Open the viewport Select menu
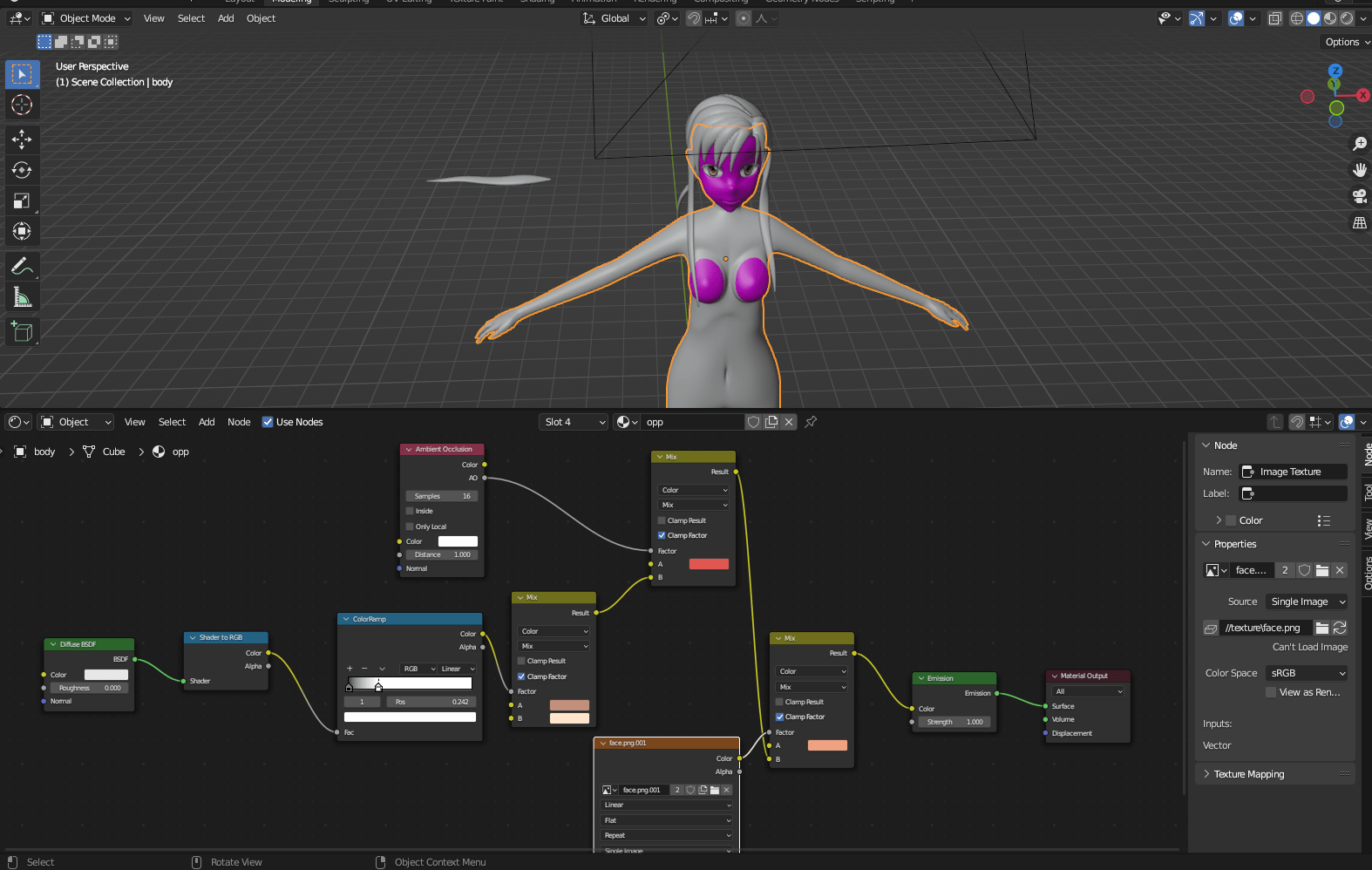The width and height of the screenshot is (1372, 870). coord(191,18)
